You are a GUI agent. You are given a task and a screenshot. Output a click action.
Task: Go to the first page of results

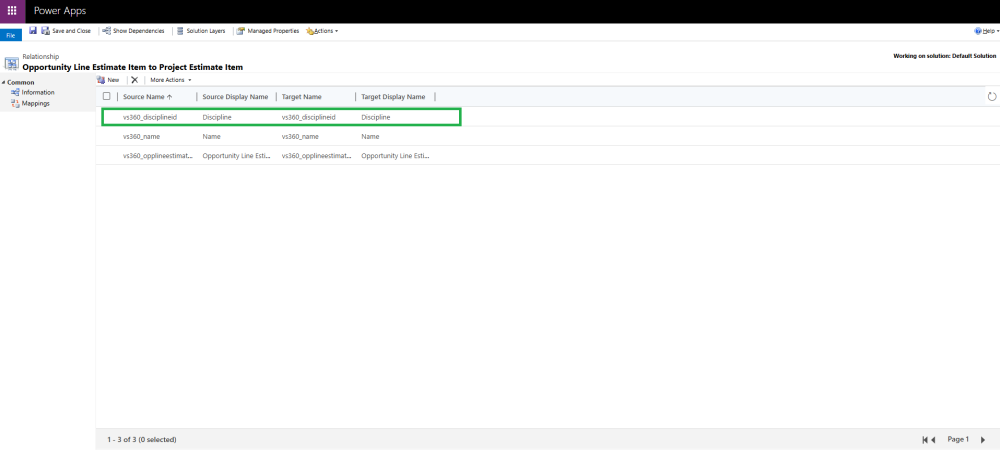tap(925, 440)
